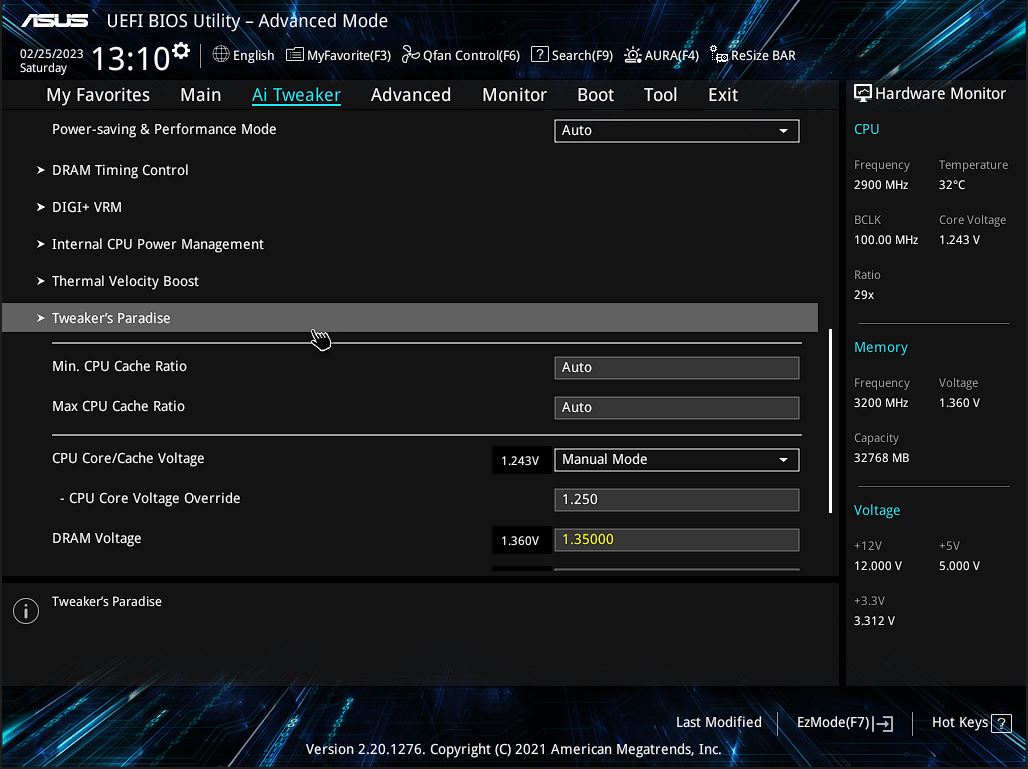Click the Hot Keys question mark icon

(x=1001, y=723)
